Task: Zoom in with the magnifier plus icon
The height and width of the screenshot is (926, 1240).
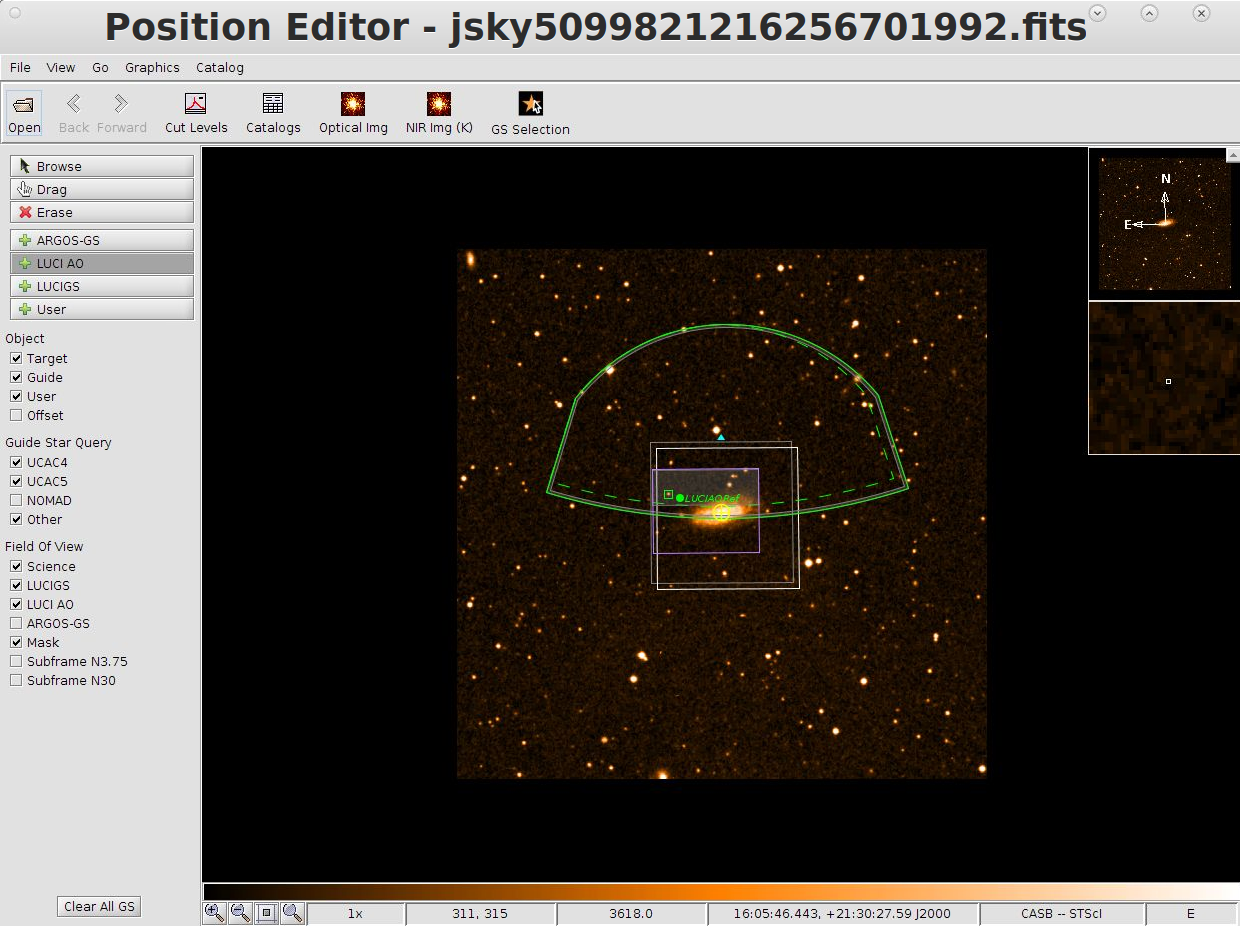Action: [214, 912]
